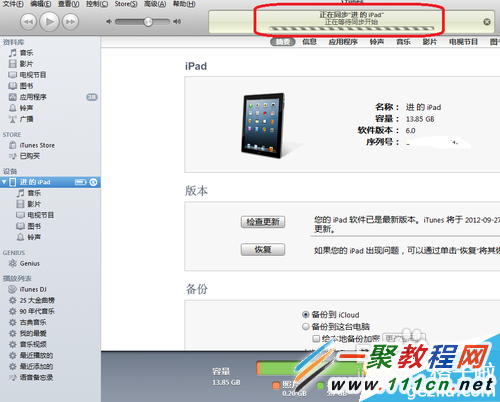The height and width of the screenshot is (402, 500).
Task: Open the 查看(V) menu
Action: (69, 4)
